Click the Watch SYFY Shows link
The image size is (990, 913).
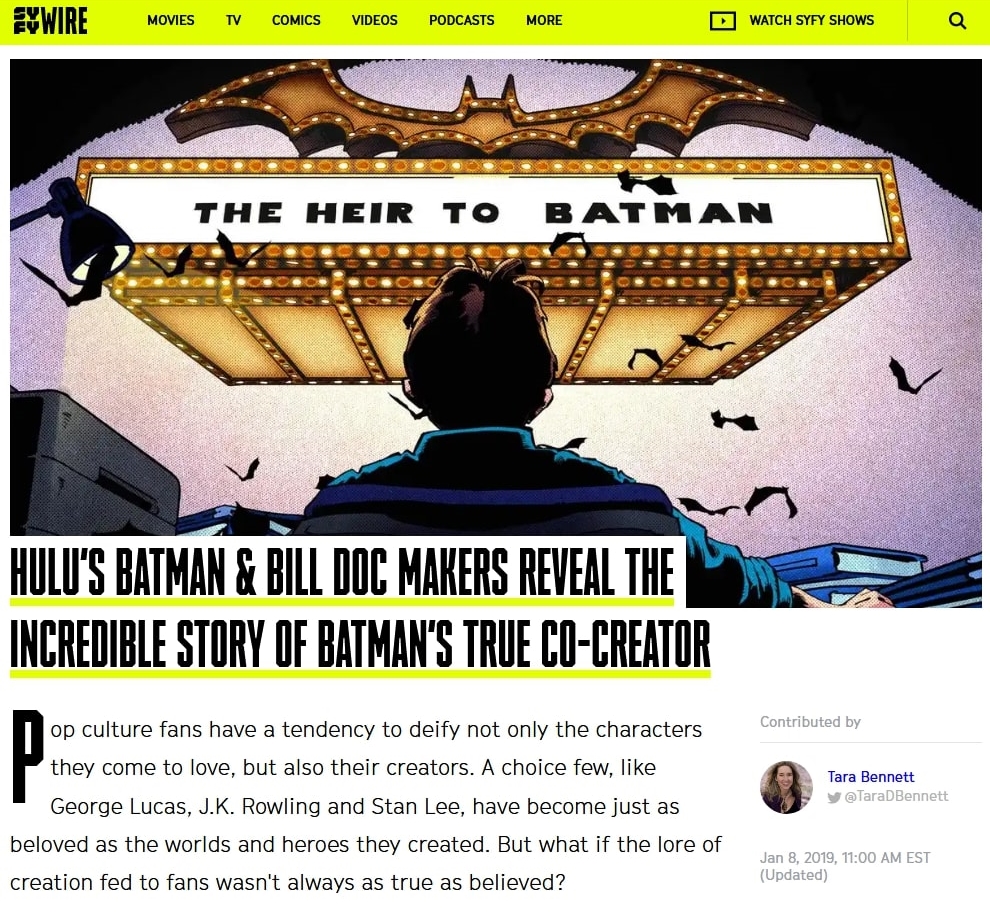[811, 20]
